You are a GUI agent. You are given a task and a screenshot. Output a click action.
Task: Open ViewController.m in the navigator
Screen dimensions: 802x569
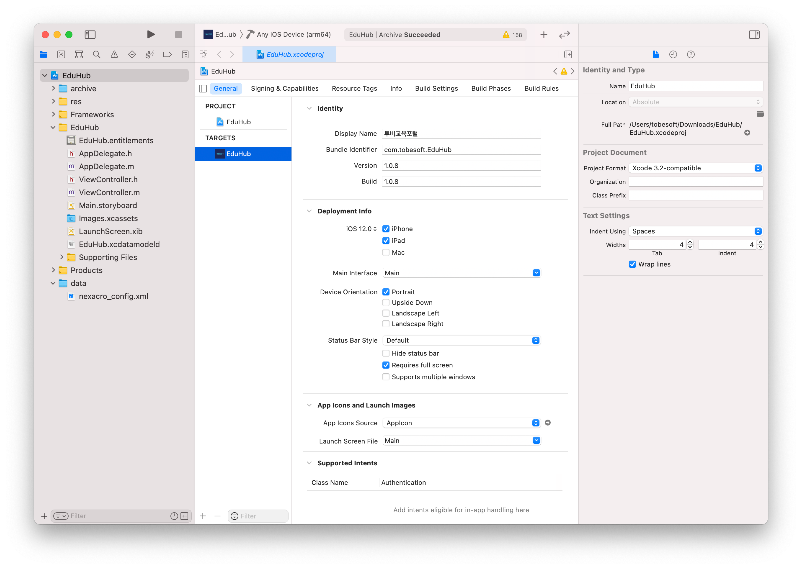point(109,192)
